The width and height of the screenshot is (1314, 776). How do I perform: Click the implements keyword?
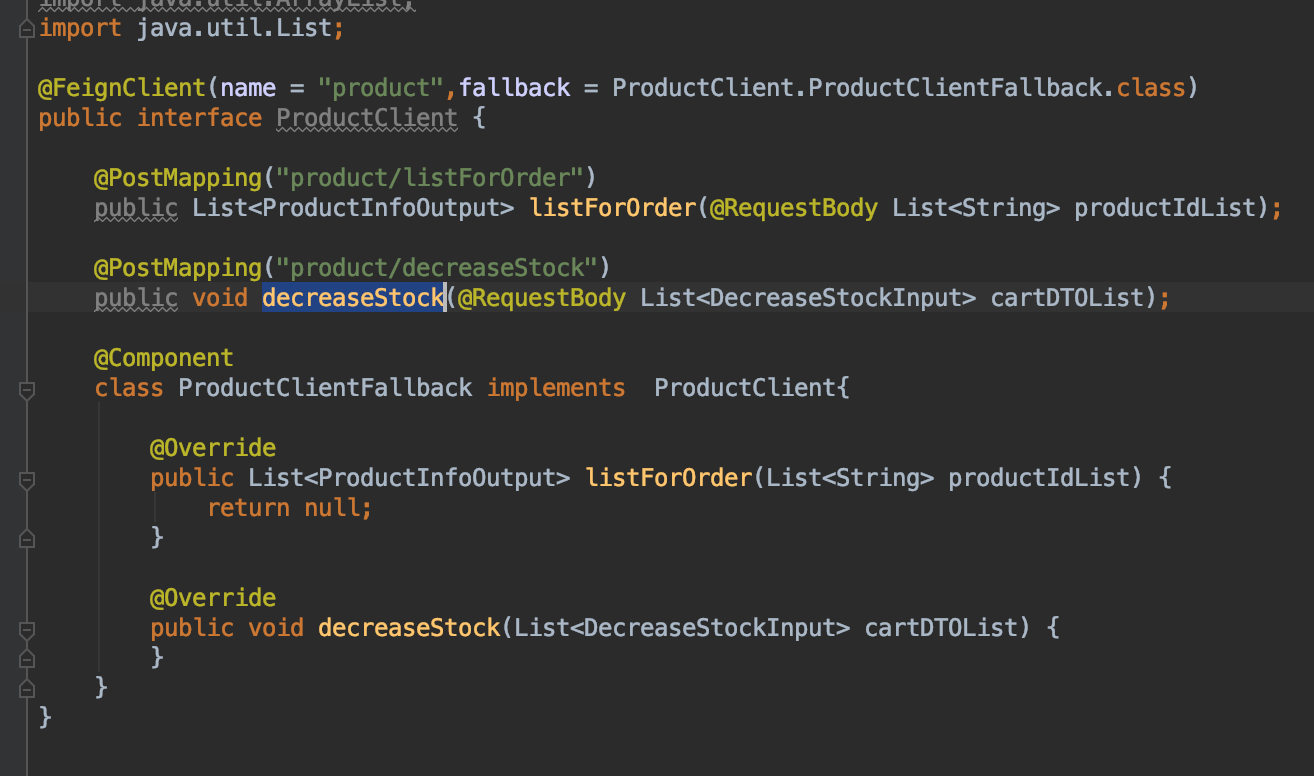[556, 388]
